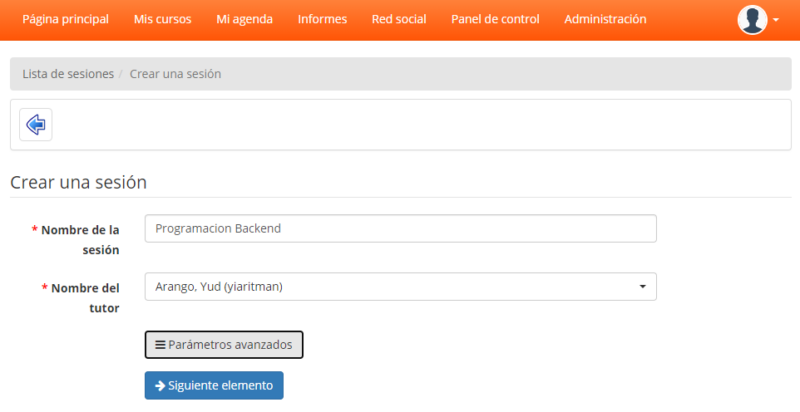
Task: Click the hamburger icon in Parámetros avanzados
Action: (x=160, y=344)
